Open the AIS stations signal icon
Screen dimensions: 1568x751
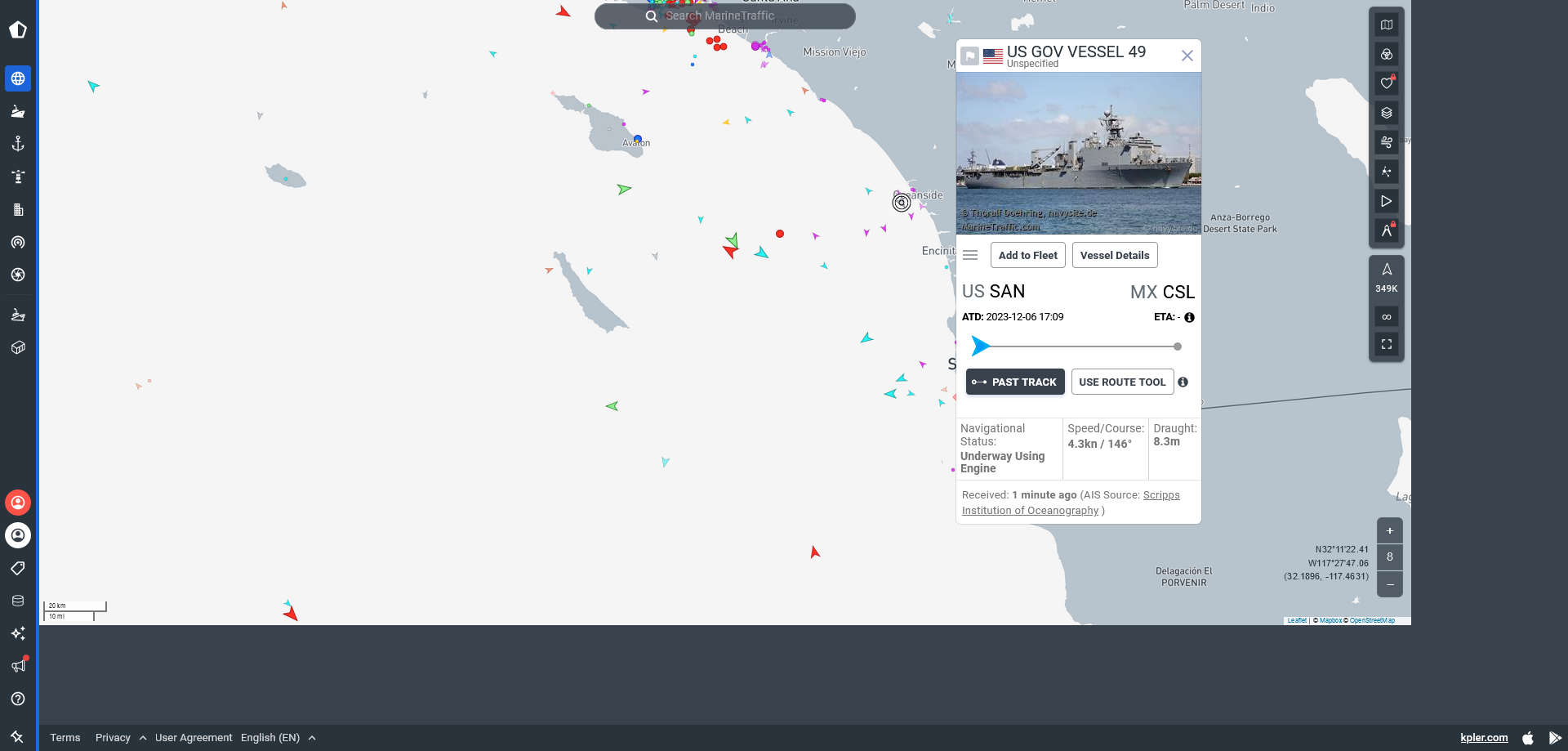pos(18,242)
